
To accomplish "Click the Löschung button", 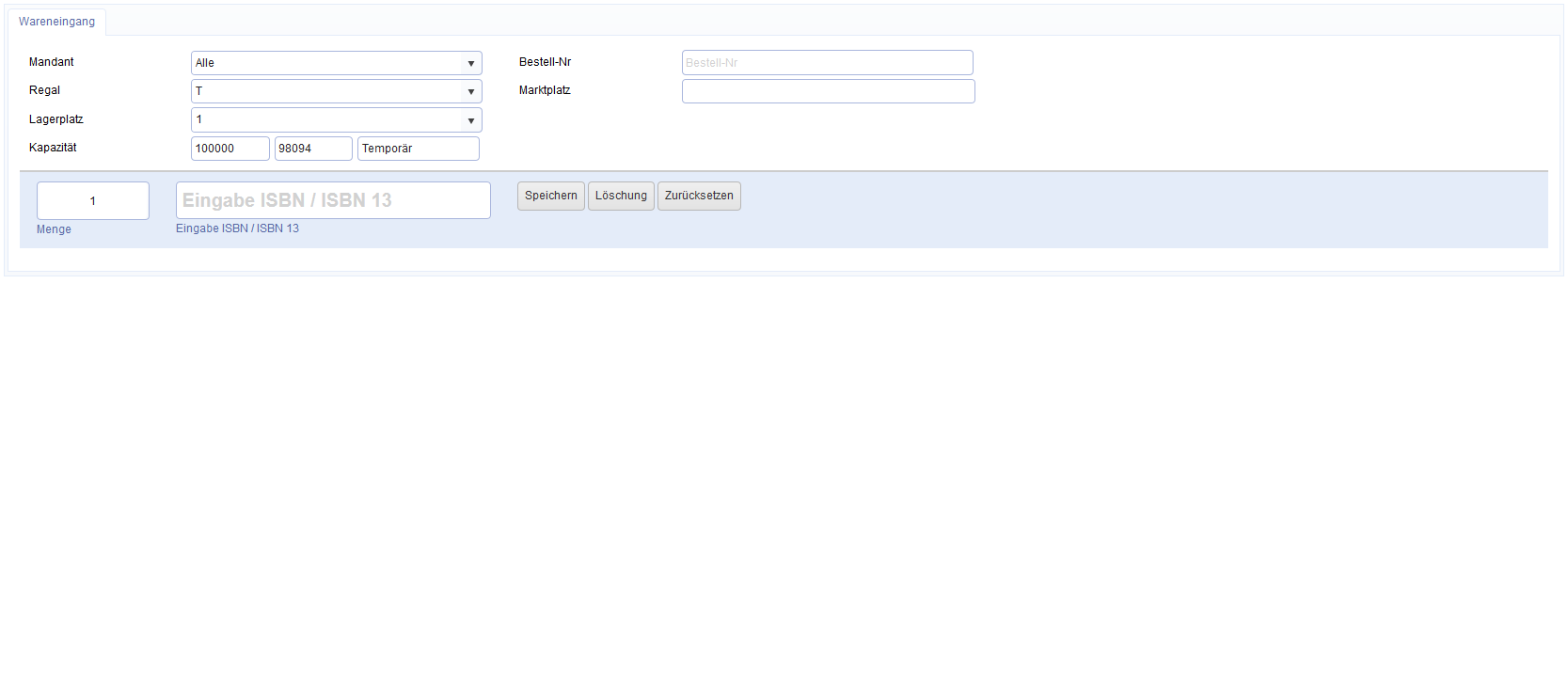I will [621, 196].
